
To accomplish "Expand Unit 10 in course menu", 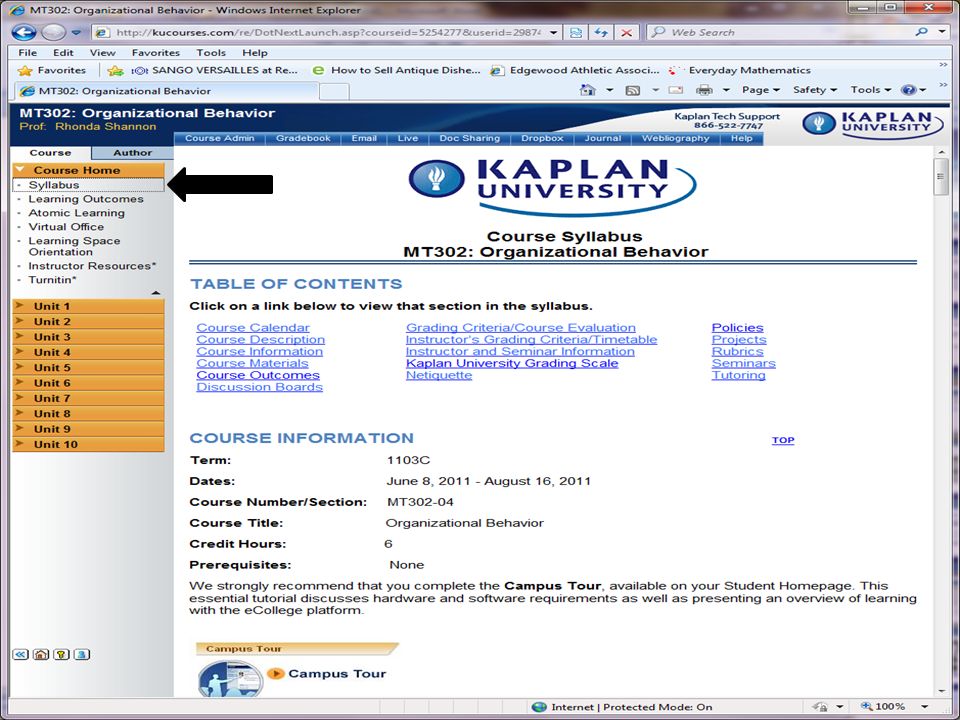I will click(88, 444).
